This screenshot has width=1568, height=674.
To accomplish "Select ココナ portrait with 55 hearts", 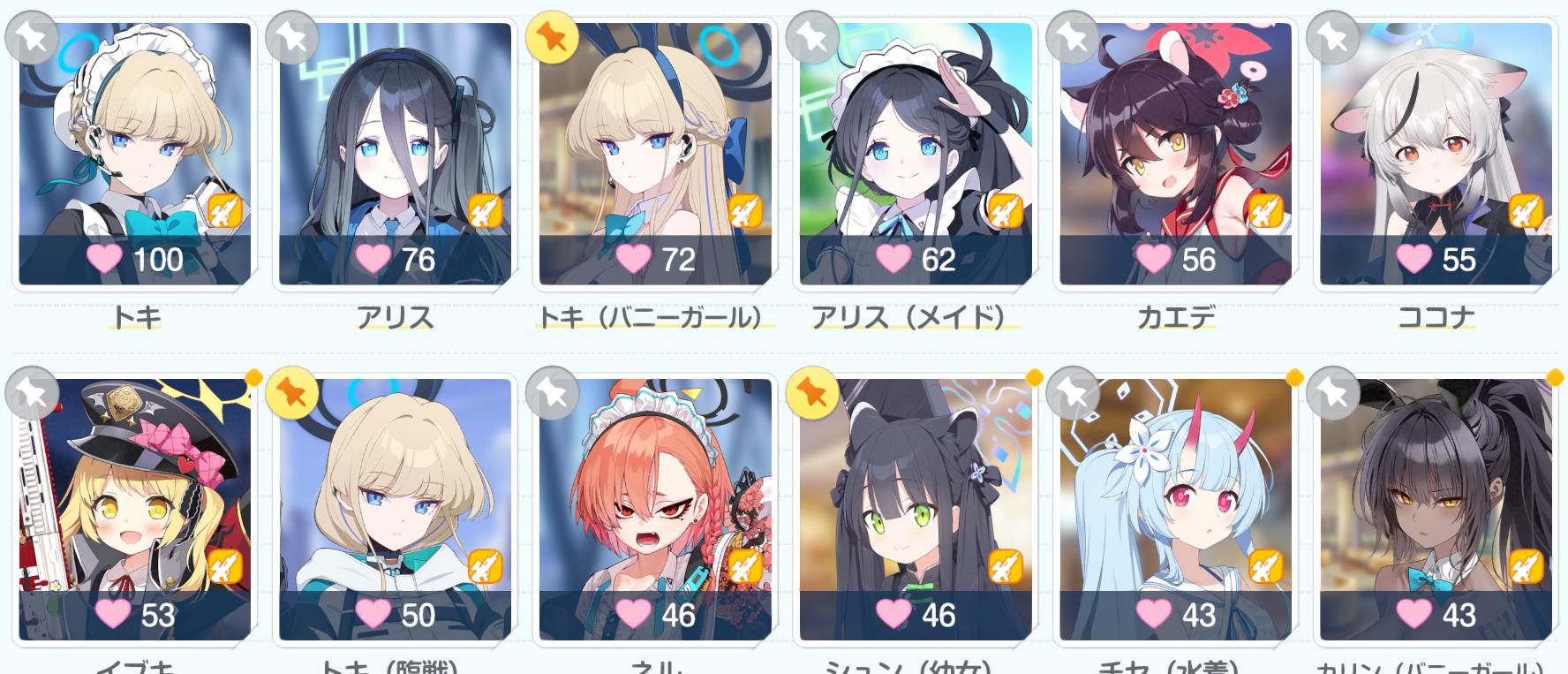I will click(x=1436, y=154).
